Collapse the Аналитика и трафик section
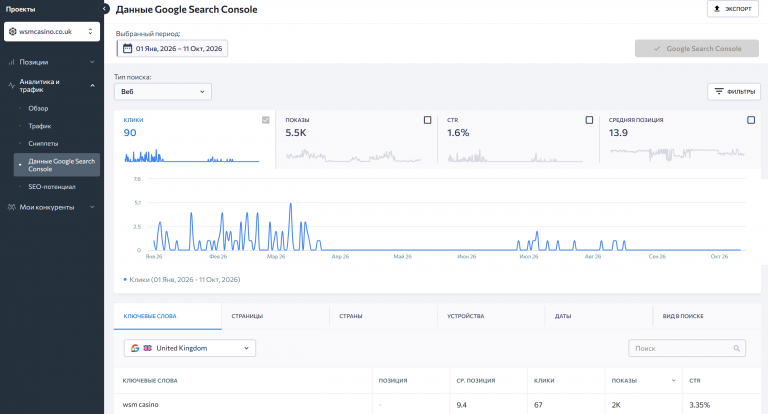Image resolution: width=768 pixels, height=414 pixels. [x=92, y=85]
